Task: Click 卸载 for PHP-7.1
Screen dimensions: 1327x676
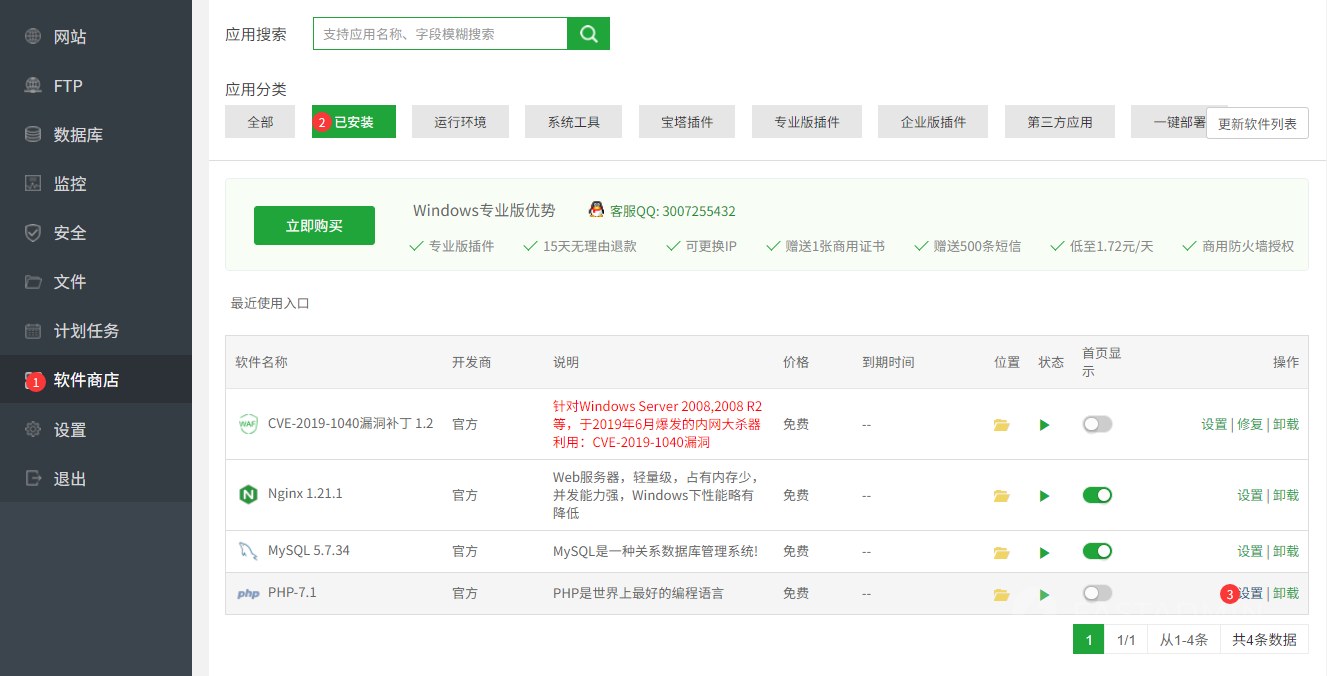Action: [1286, 593]
